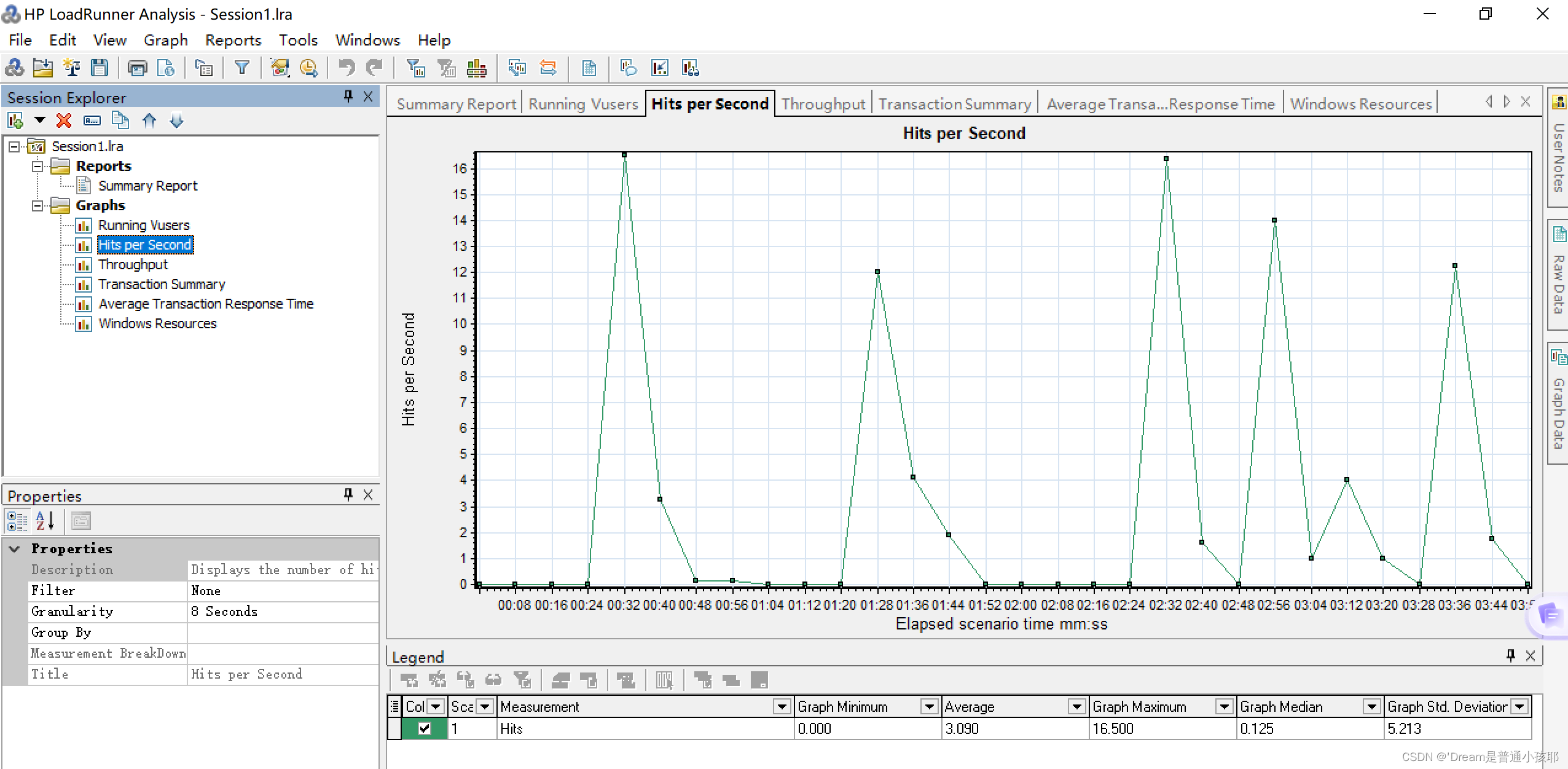Click the open session folder toolbar icon
Screen dimensions: 1568x769
coord(42,68)
